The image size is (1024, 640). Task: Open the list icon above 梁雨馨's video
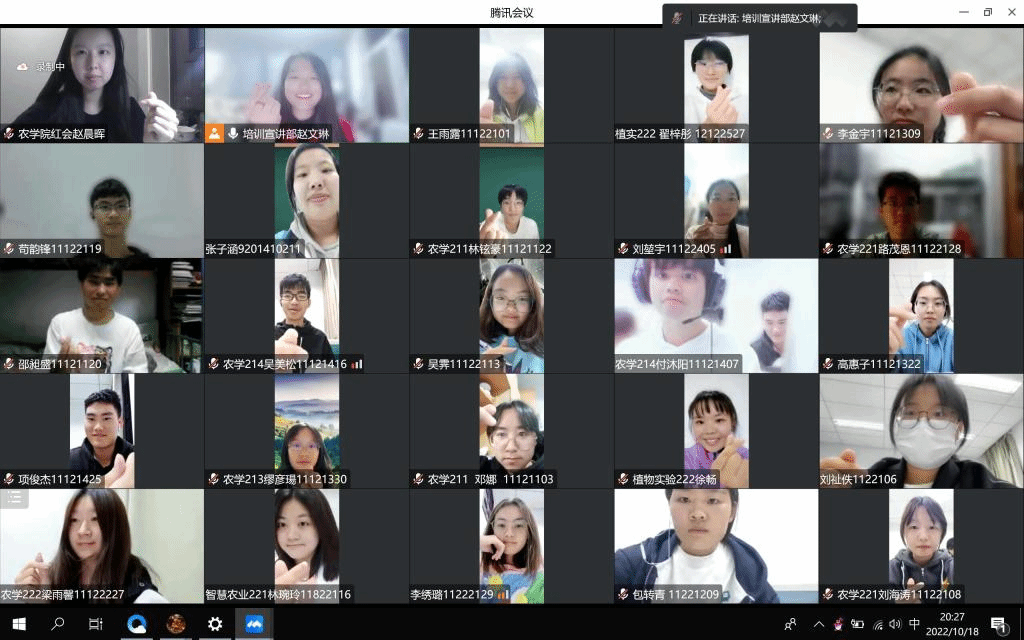14,497
